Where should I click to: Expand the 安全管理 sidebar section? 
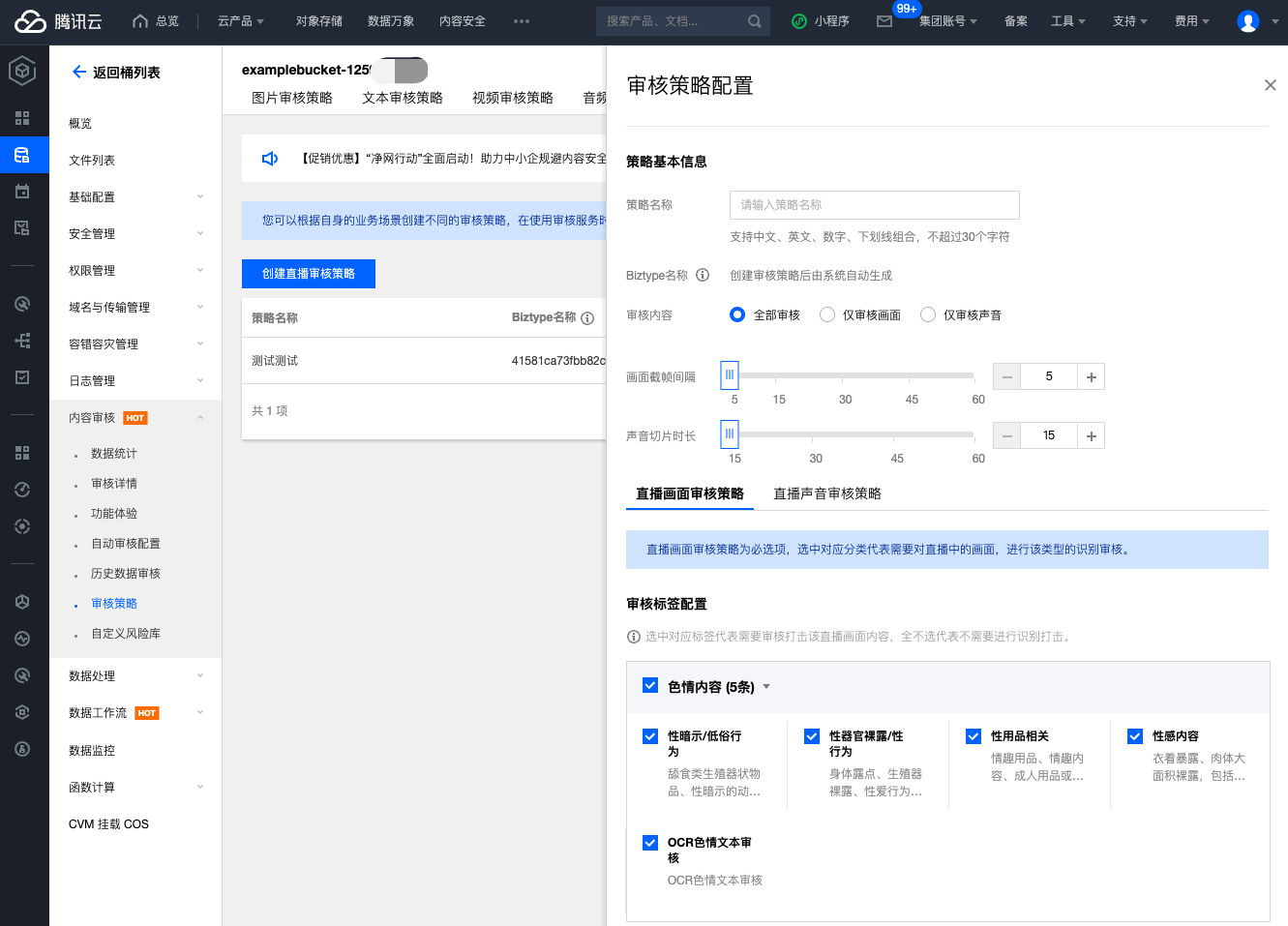click(135, 233)
